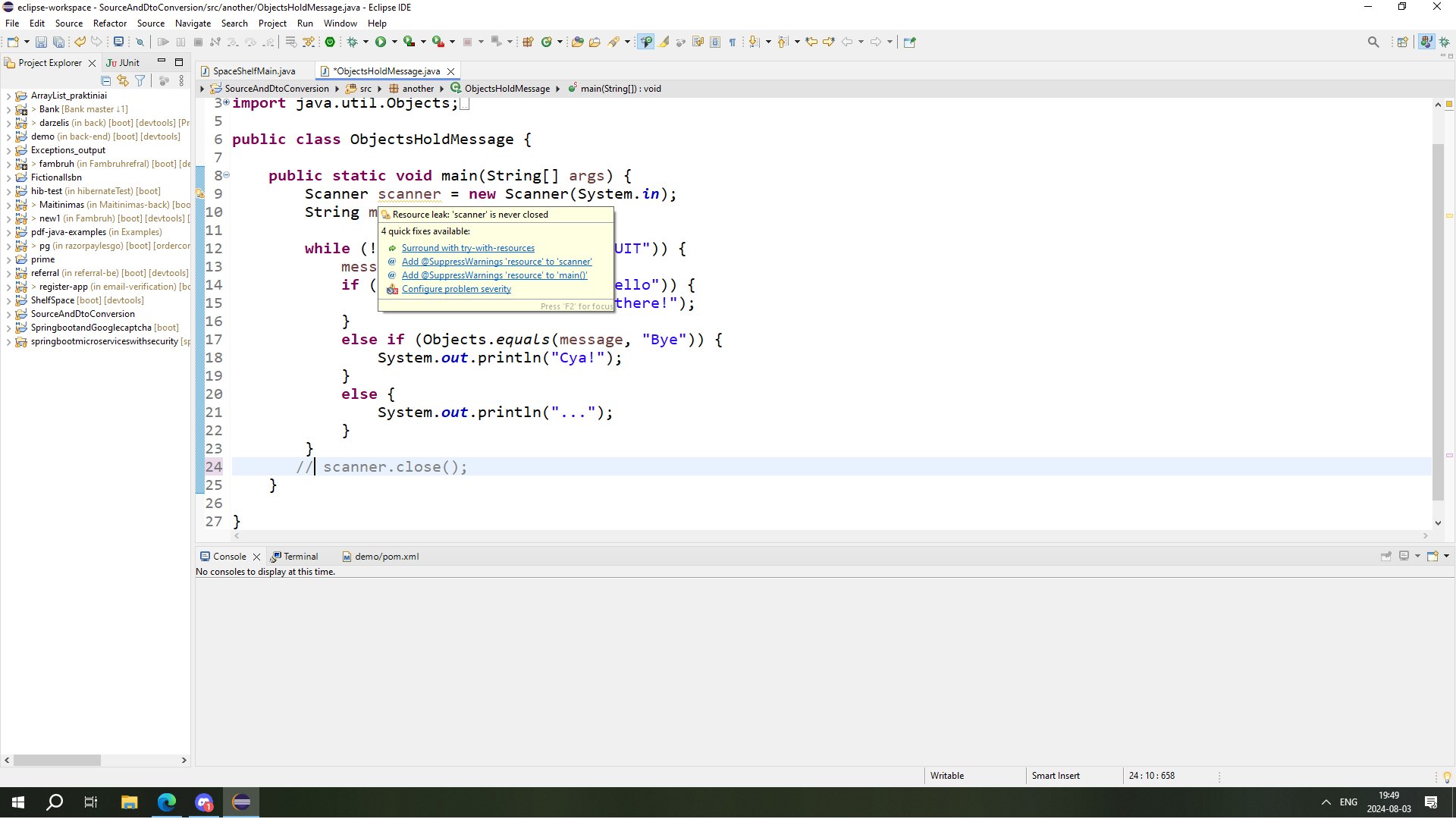Click the Save All toolbar icon
Image resolution: width=1456 pixels, height=819 pixels.
(x=58, y=42)
